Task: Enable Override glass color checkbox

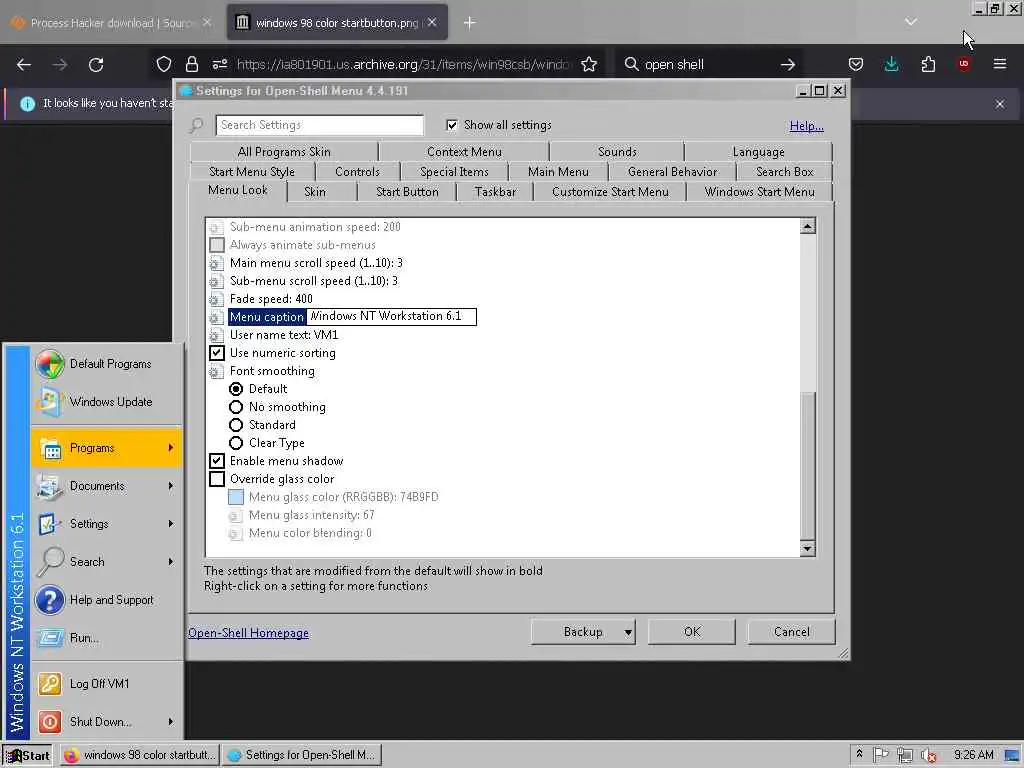Action: tap(217, 479)
